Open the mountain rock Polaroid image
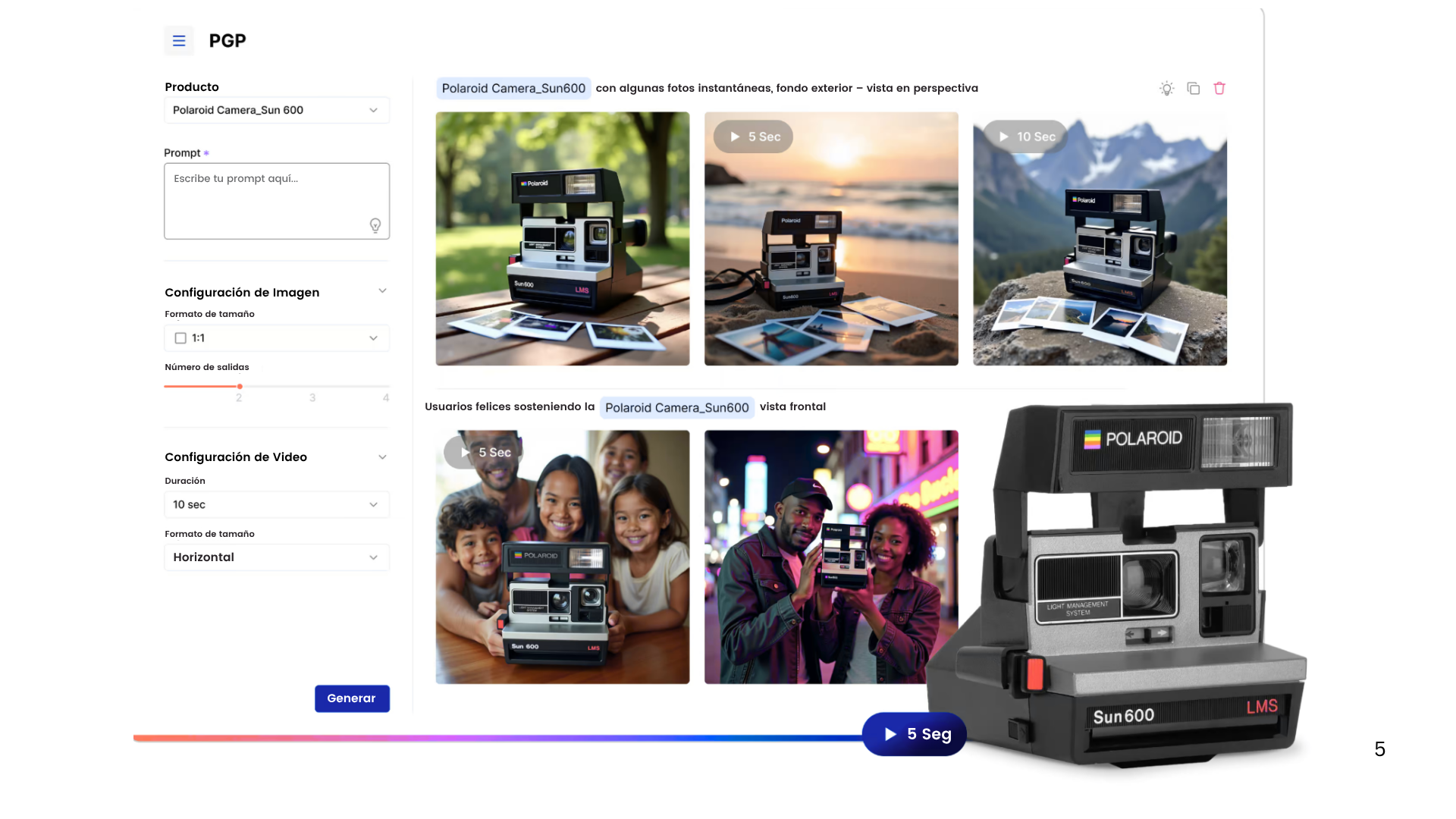1456x819 pixels. (x=1100, y=239)
